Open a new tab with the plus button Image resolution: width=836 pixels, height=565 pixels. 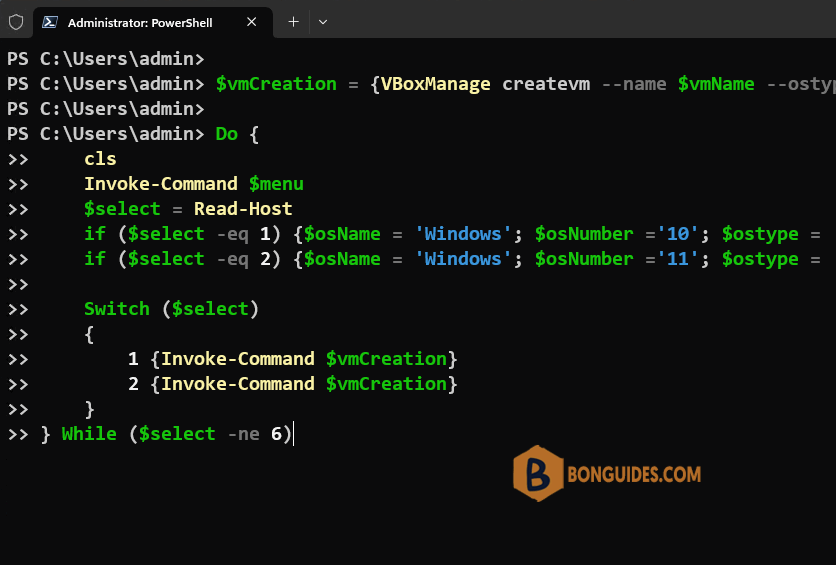[293, 22]
